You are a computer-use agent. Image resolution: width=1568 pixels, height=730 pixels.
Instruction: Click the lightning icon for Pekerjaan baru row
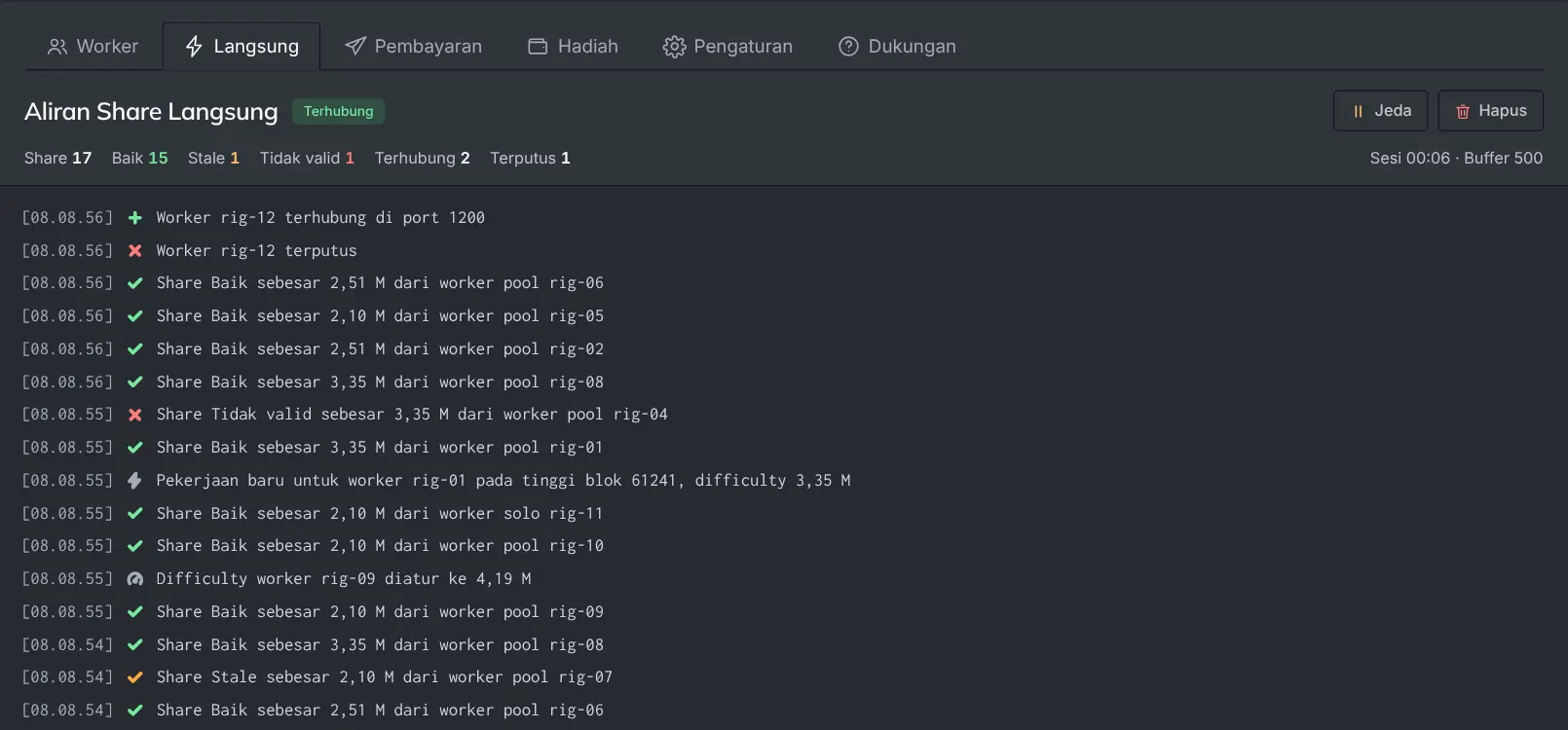[x=135, y=481]
